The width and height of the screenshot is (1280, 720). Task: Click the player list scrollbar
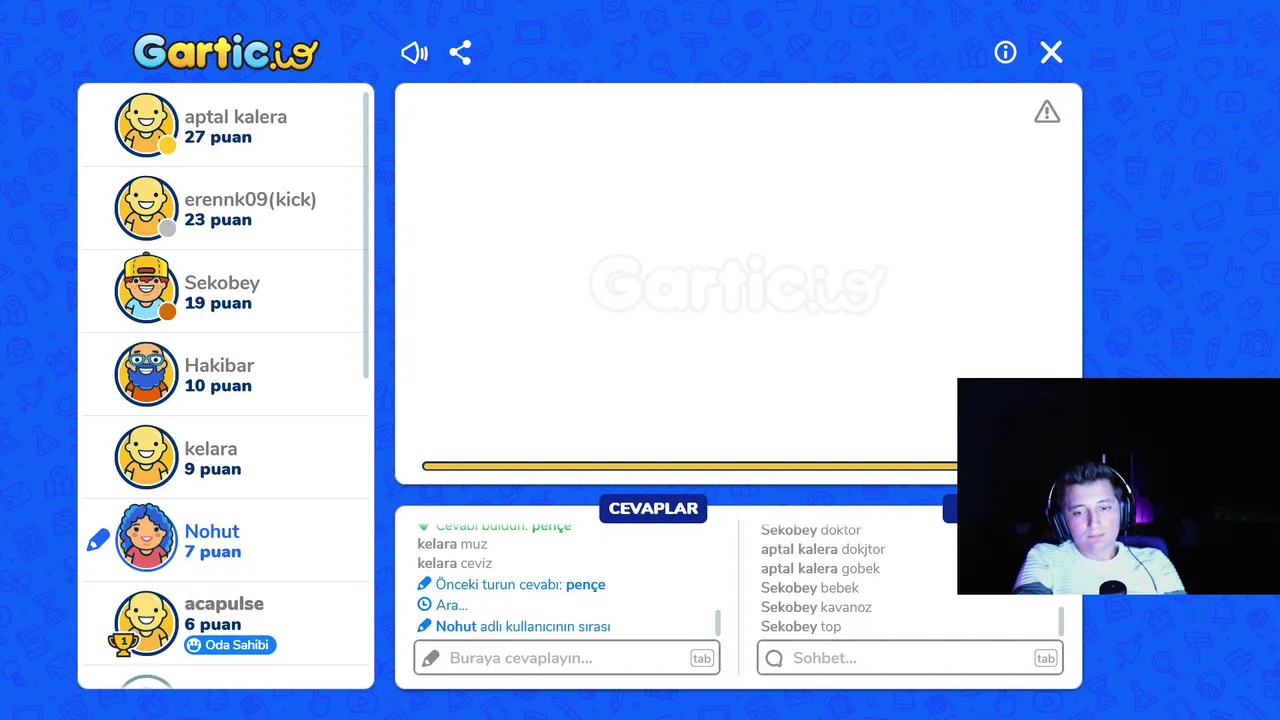(366, 235)
